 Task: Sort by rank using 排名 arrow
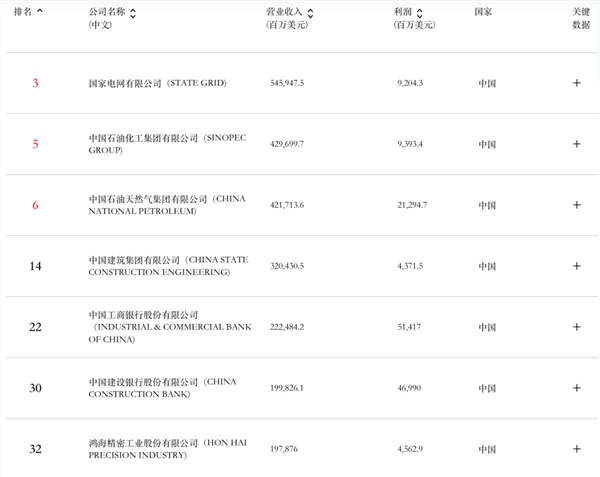(39, 11)
